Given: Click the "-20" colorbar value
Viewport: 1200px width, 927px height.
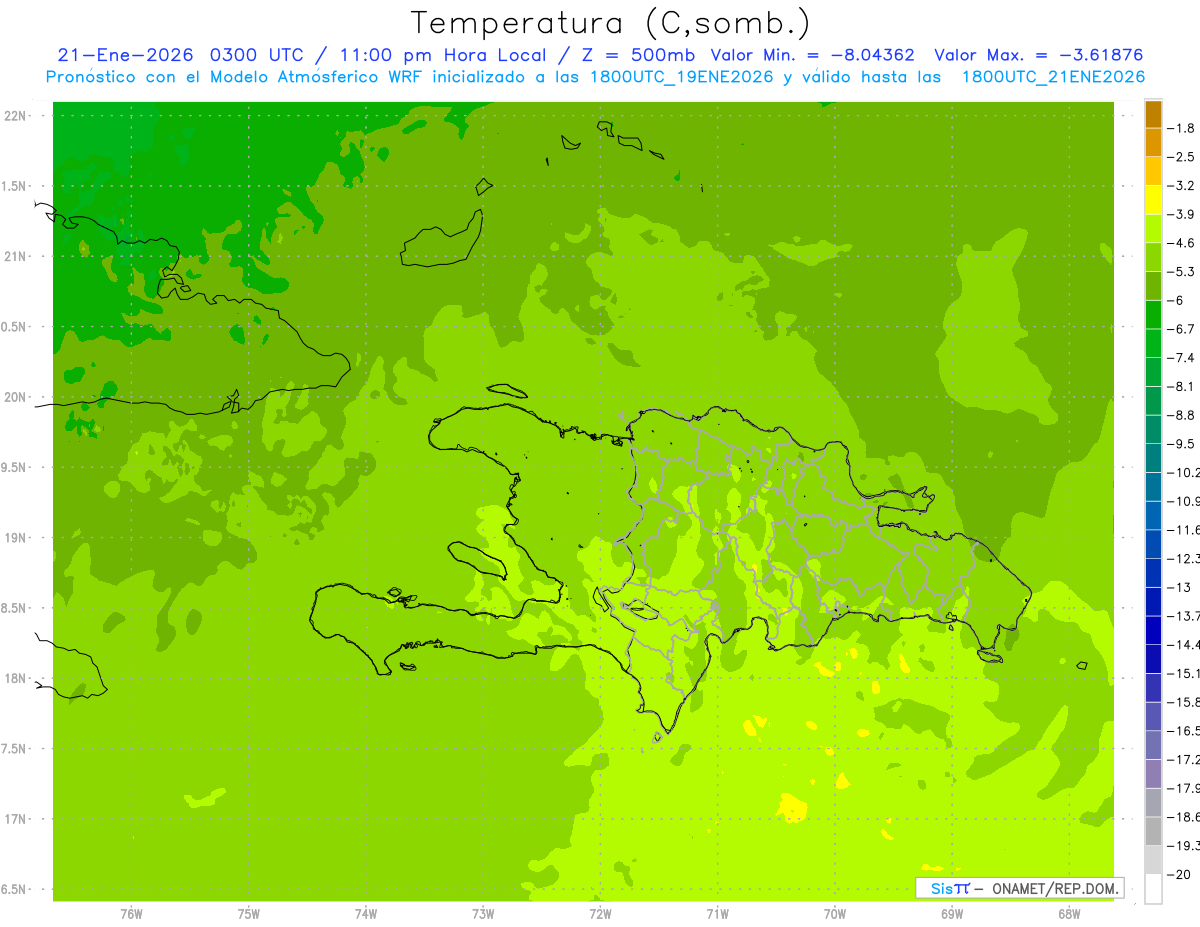Looking at the screenshot, I should tap(1180, 874).
